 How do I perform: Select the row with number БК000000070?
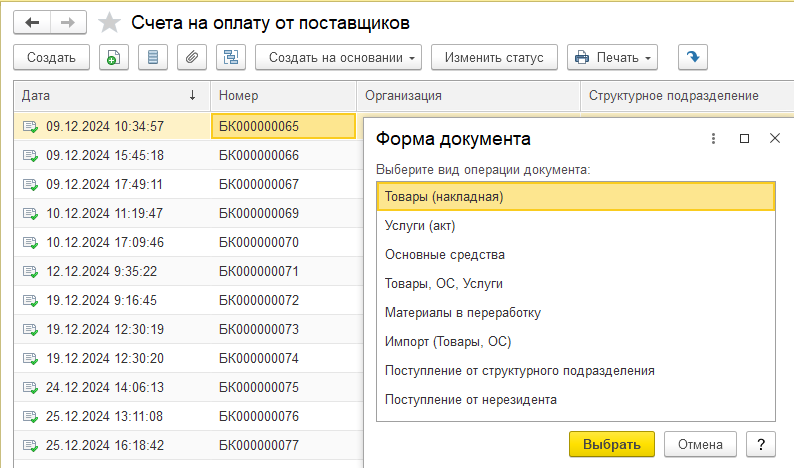(x=259, y=242)
